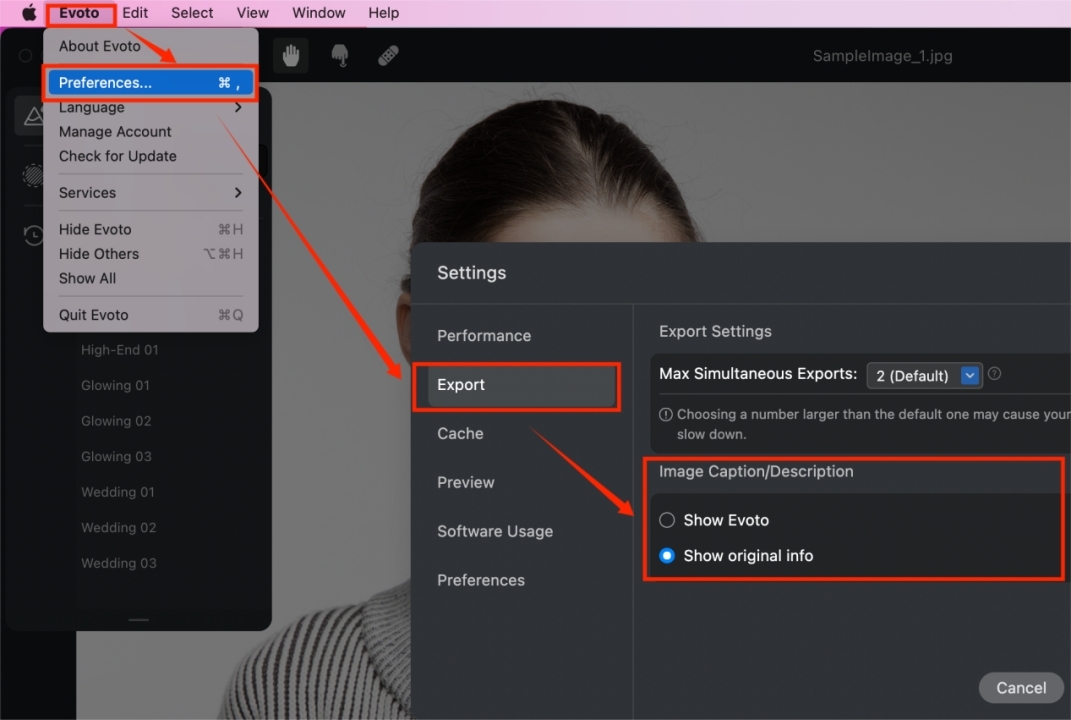
Task: Select the Hand pan tool
Action: click(x=291, y=56)
